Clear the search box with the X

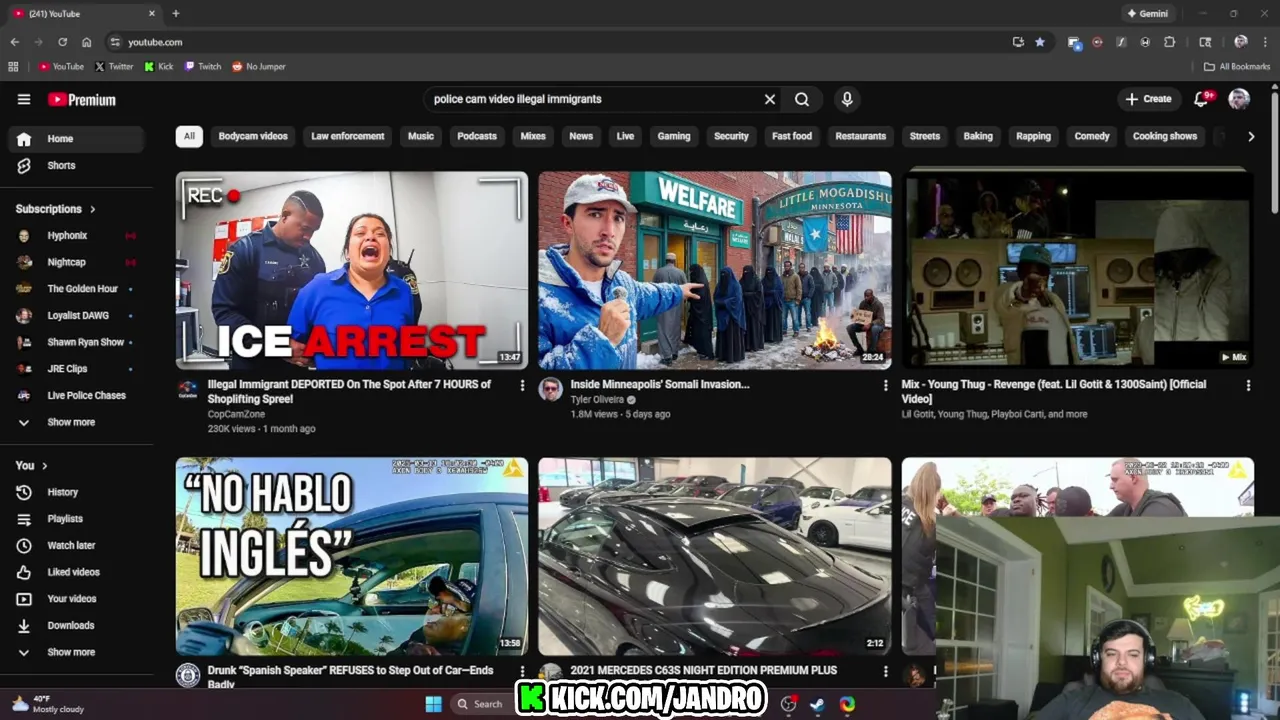tap(770, 99)
